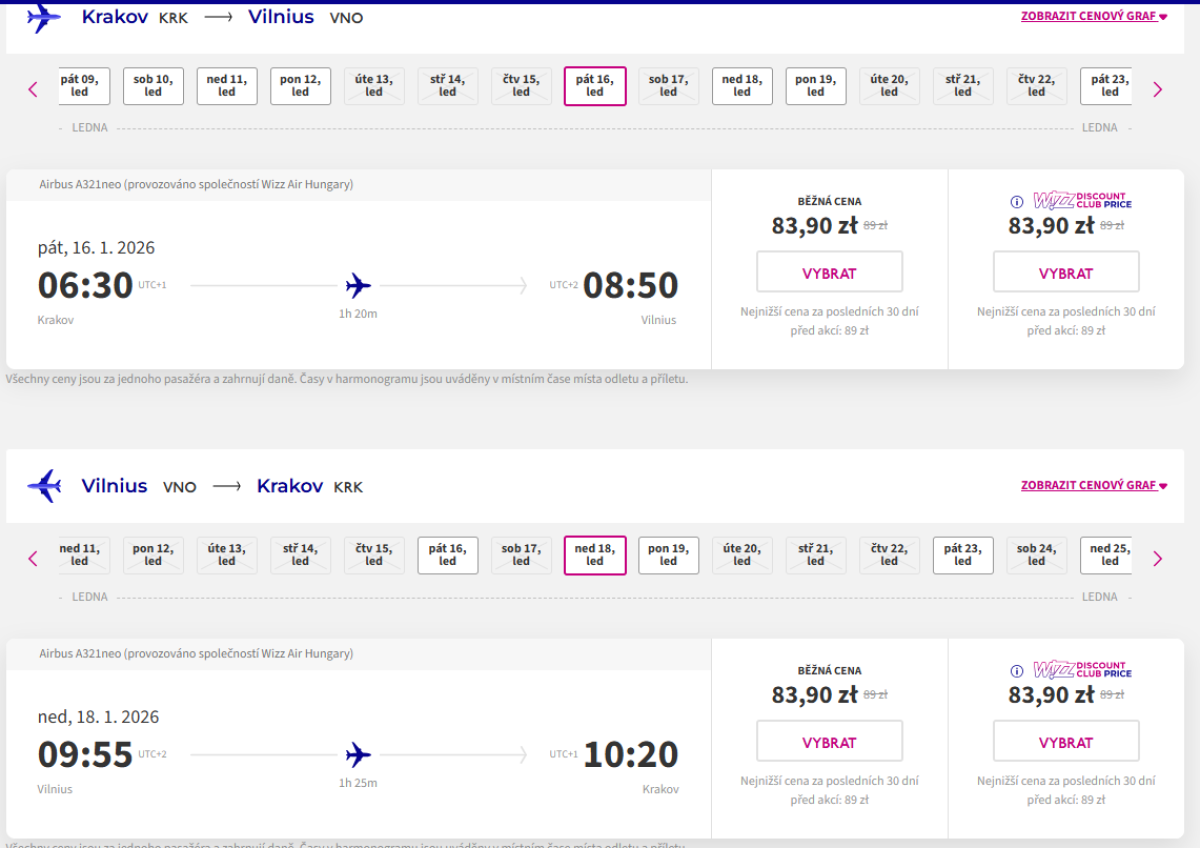The height and width of the screenshot is (848, 1200).
Task: Expand the price chart for Vilnius–Krakov
Action: point(1093,486)
